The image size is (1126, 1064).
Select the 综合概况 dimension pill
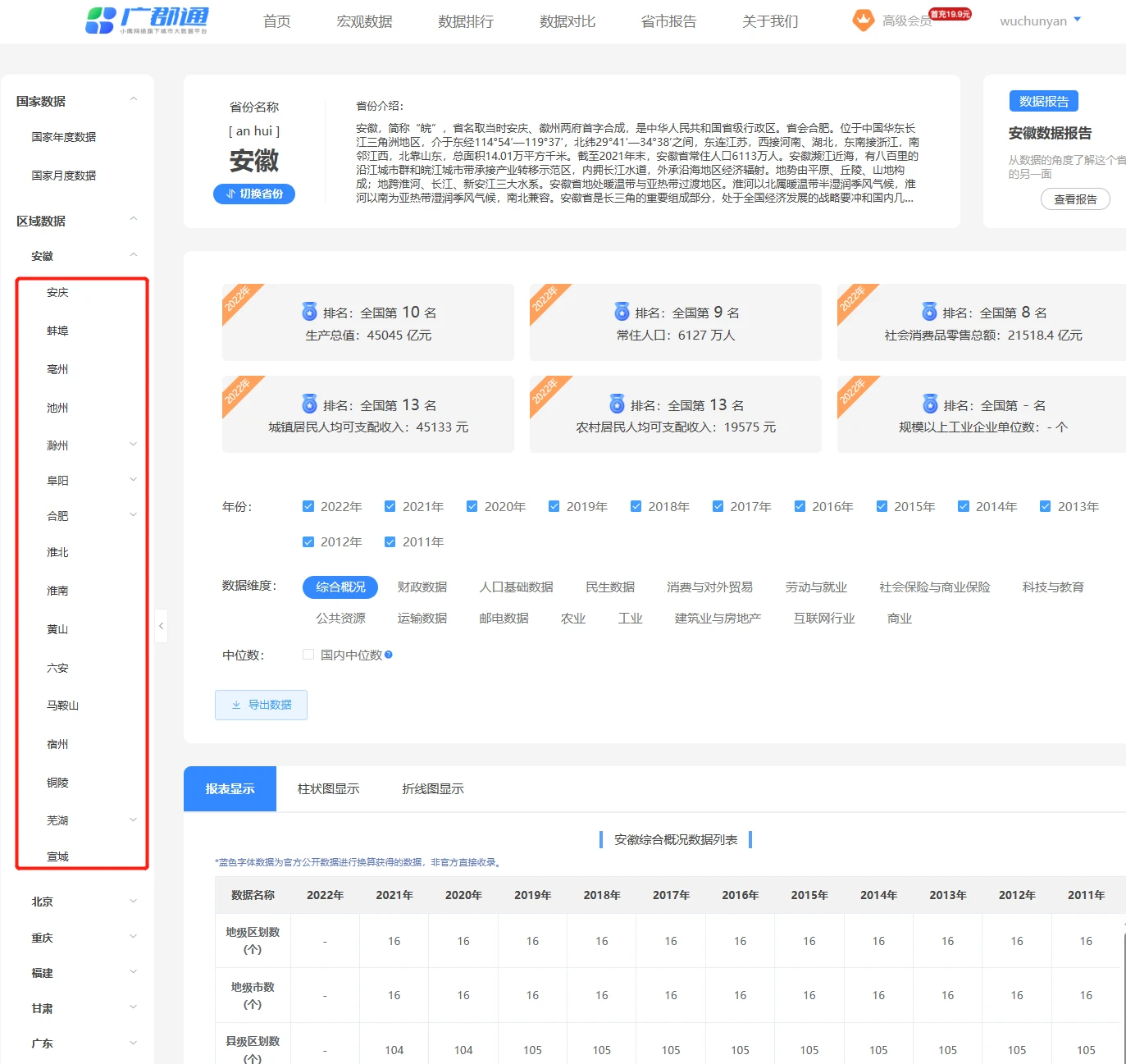tap(340, 587)
